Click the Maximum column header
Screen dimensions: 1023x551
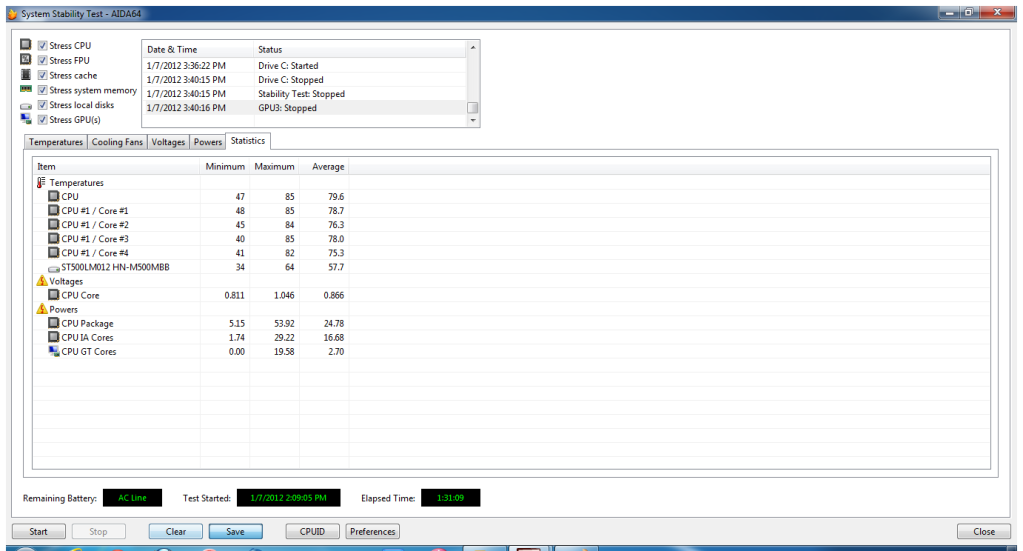[274, 166]
